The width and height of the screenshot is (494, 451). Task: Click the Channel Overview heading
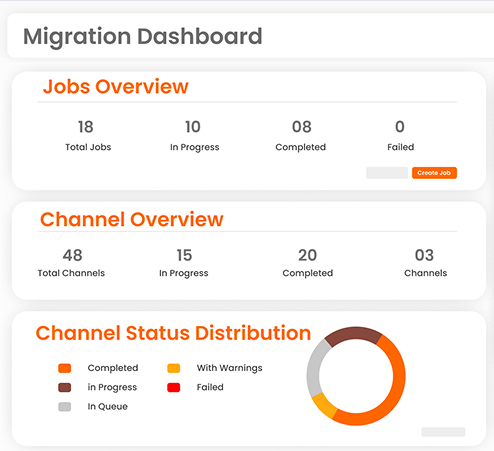pos(132,219)
